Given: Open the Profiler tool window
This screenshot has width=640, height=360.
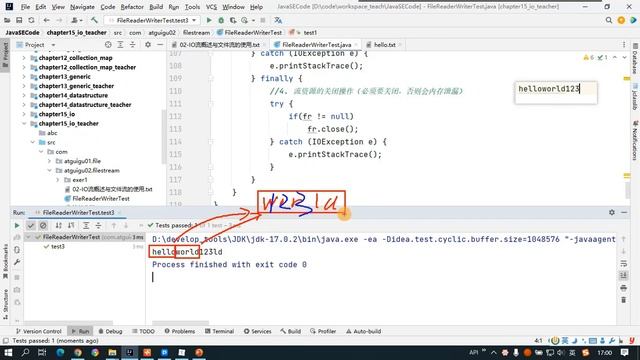Looking at the screenshot, I should 323,331.
